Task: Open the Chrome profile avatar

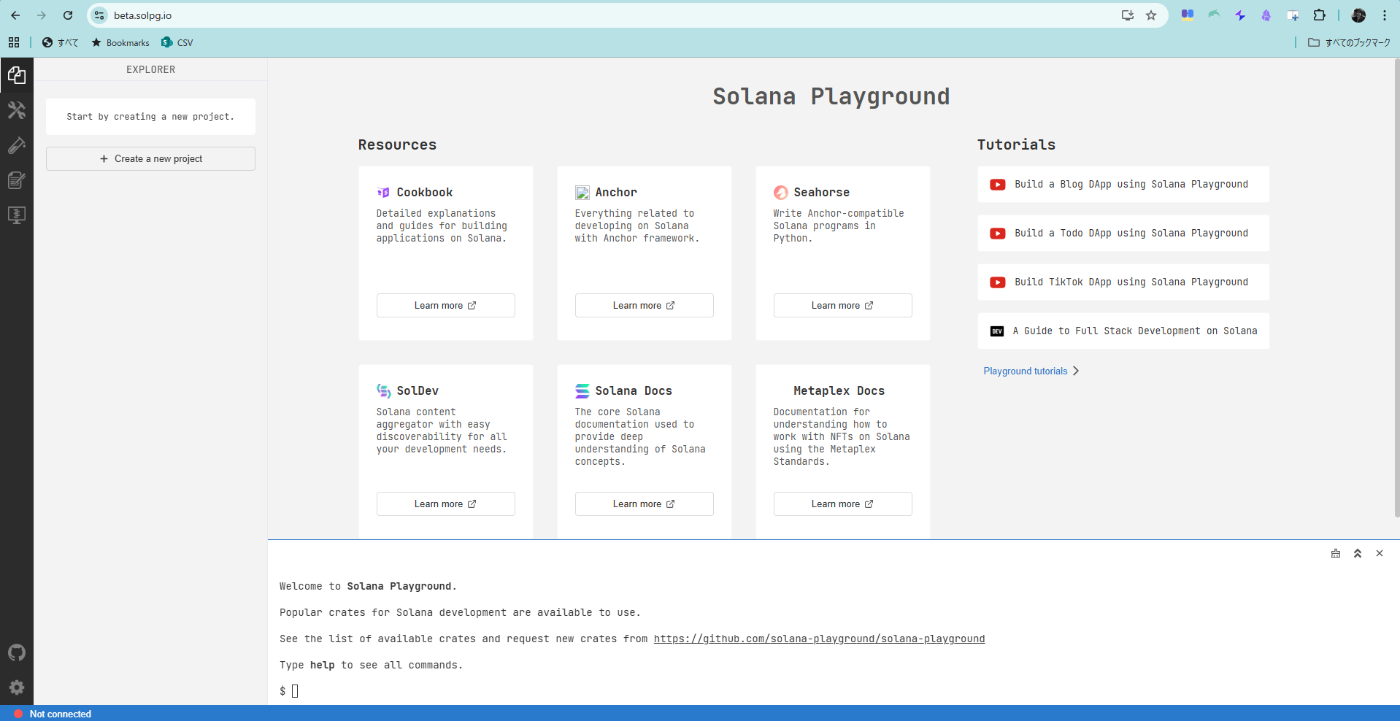Action: [1358, 15]
